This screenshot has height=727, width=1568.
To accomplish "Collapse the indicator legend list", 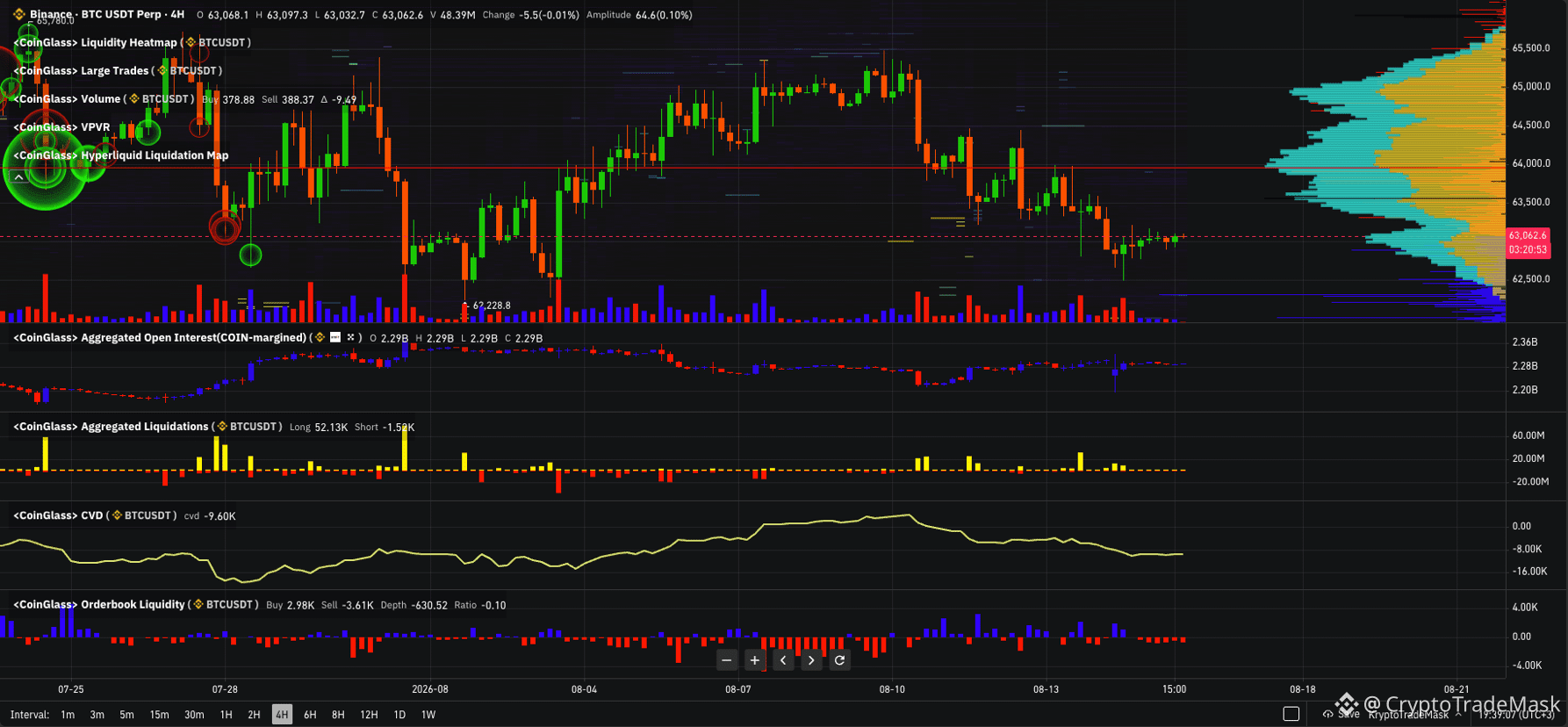I will 18,177.
